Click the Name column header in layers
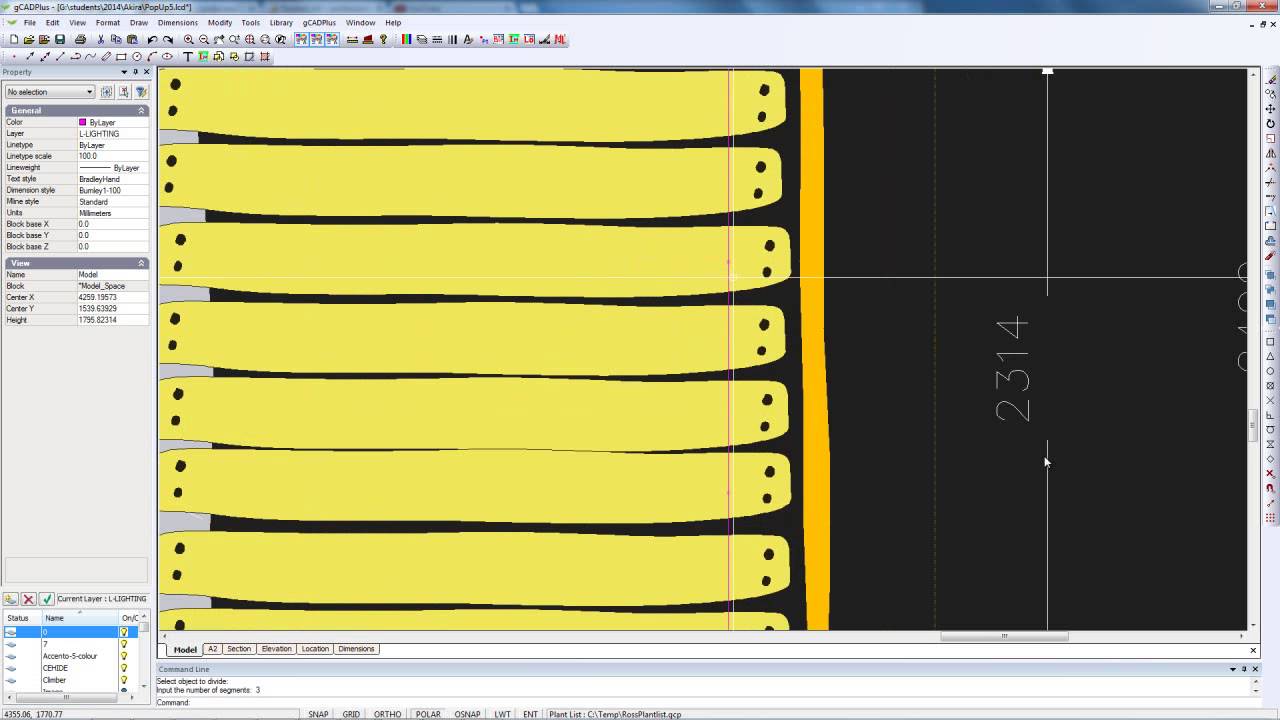 (80, 618)
